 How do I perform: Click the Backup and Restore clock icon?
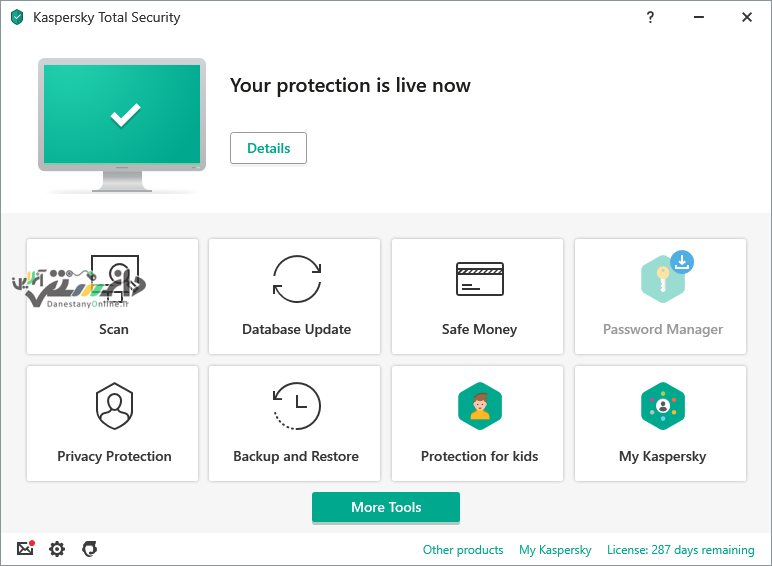tap(297, 406)
